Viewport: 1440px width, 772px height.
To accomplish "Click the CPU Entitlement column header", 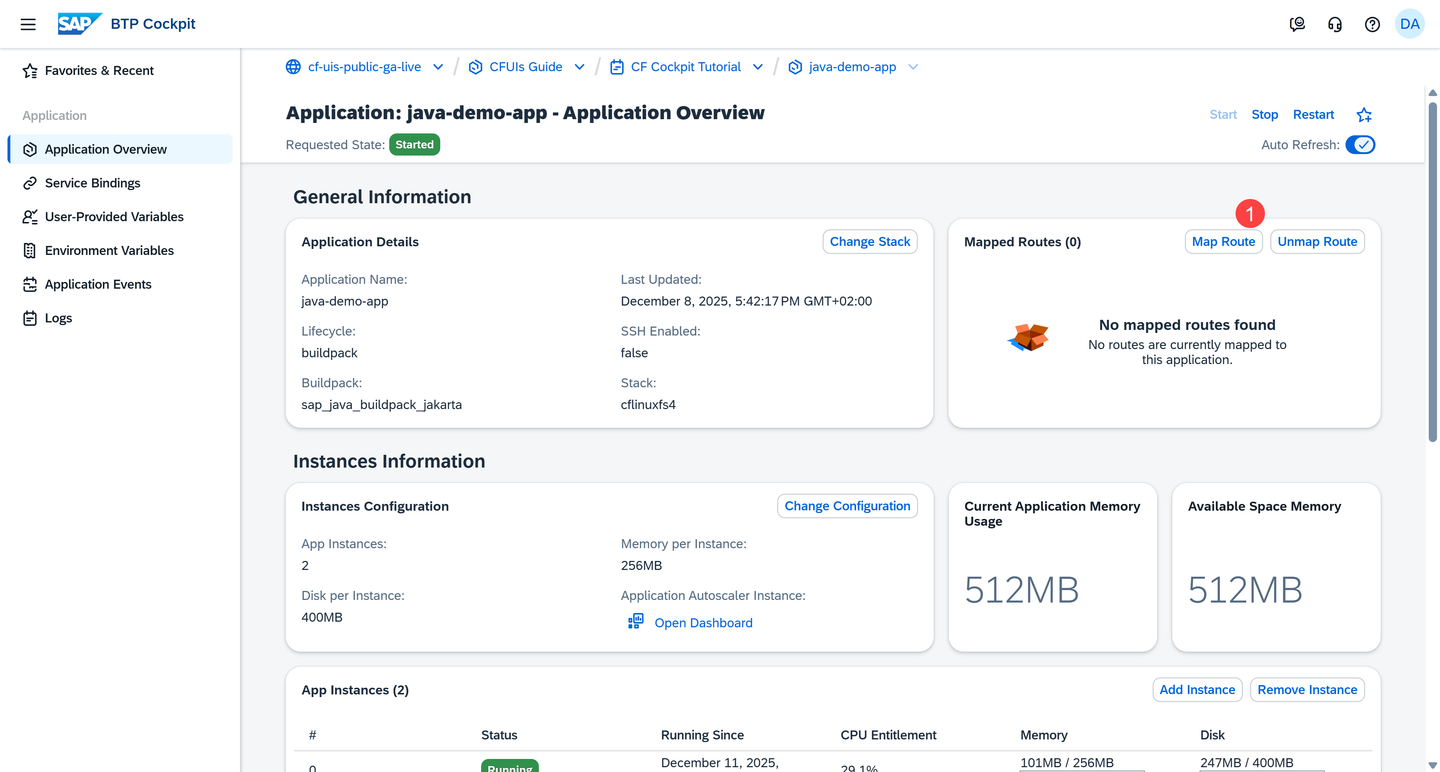I will coord(888,735).
